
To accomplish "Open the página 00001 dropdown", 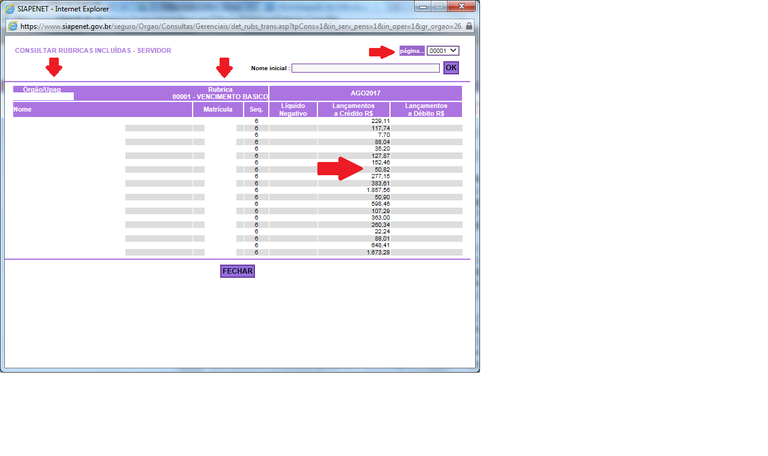I will tap(442, 50).
